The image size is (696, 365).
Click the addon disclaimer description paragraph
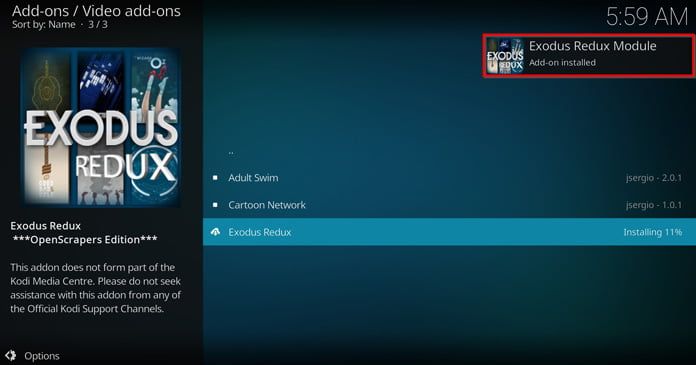click(95, 288)
